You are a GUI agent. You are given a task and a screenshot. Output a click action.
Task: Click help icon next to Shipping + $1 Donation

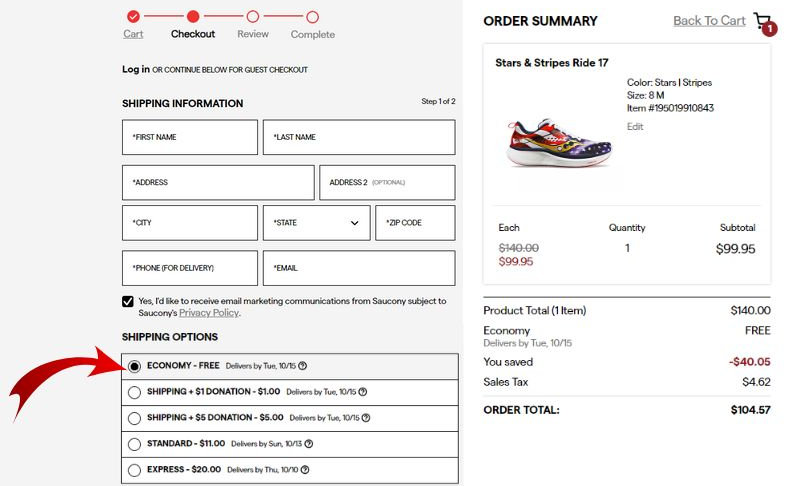(363, 392)
